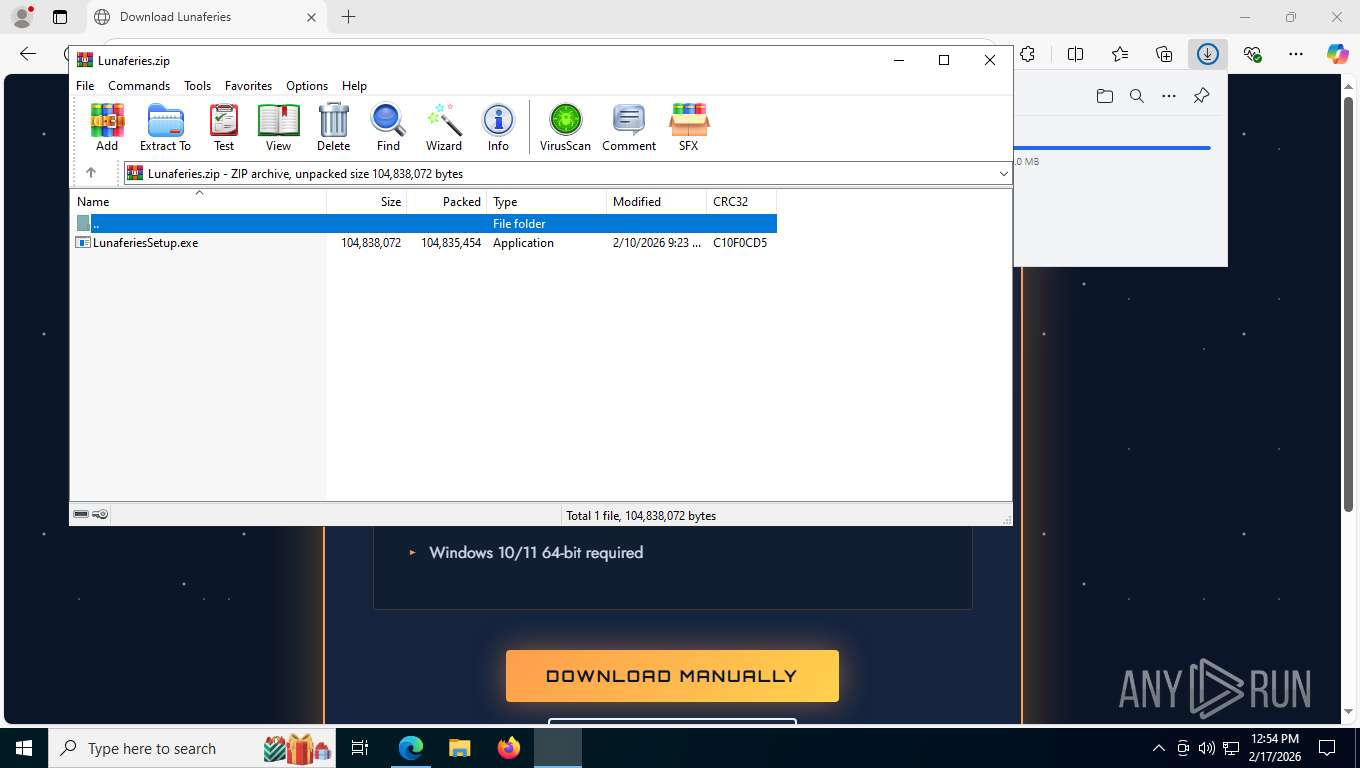The height and width of the screenshot is (768, 1360).
Task: Sort by CRC32 column header
Action: pyautogui.click(x=742, y=201)
